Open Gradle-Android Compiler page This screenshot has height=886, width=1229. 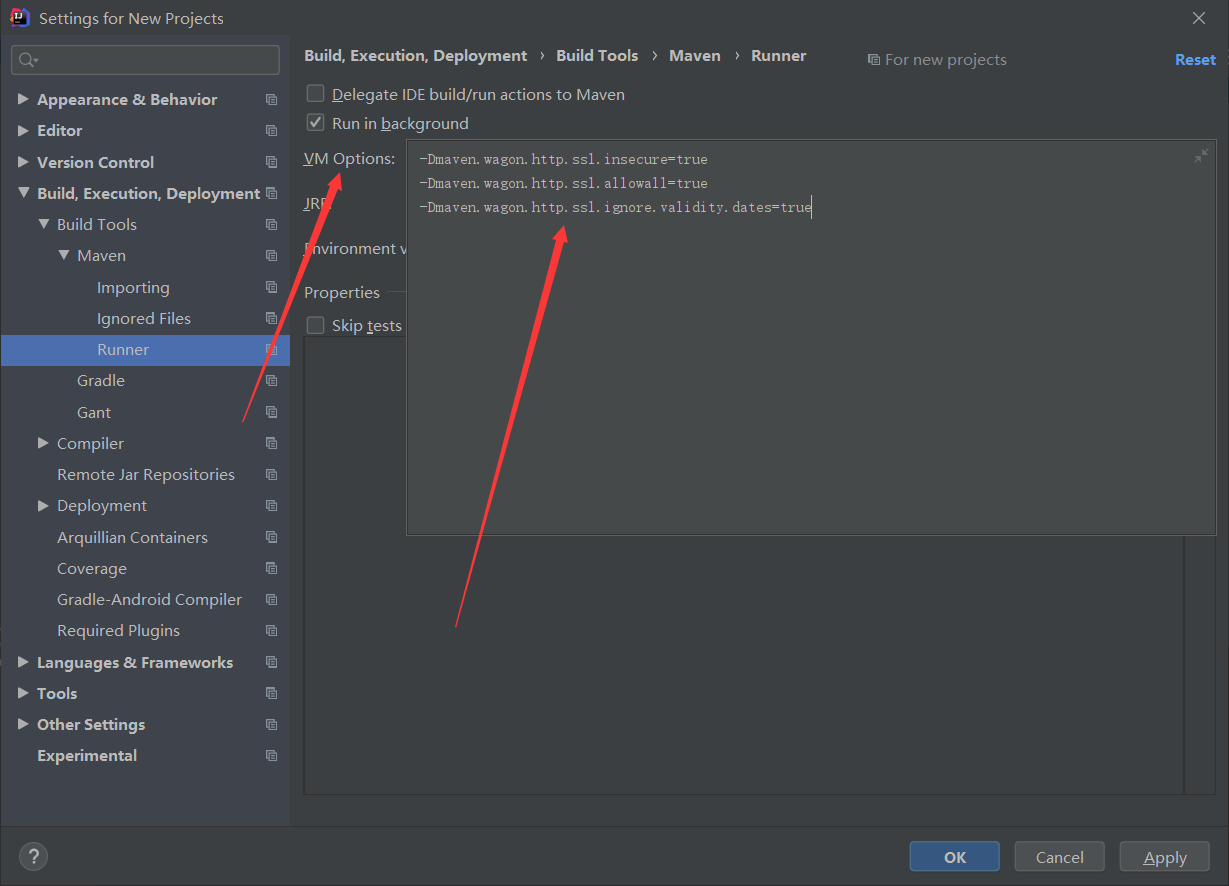[149, 599]
